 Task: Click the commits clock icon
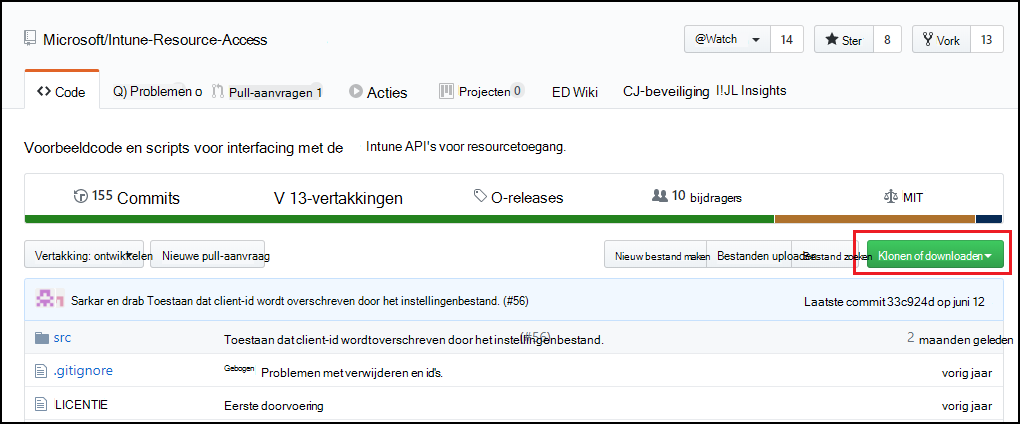pyautogui.click(x=81, y=196)
